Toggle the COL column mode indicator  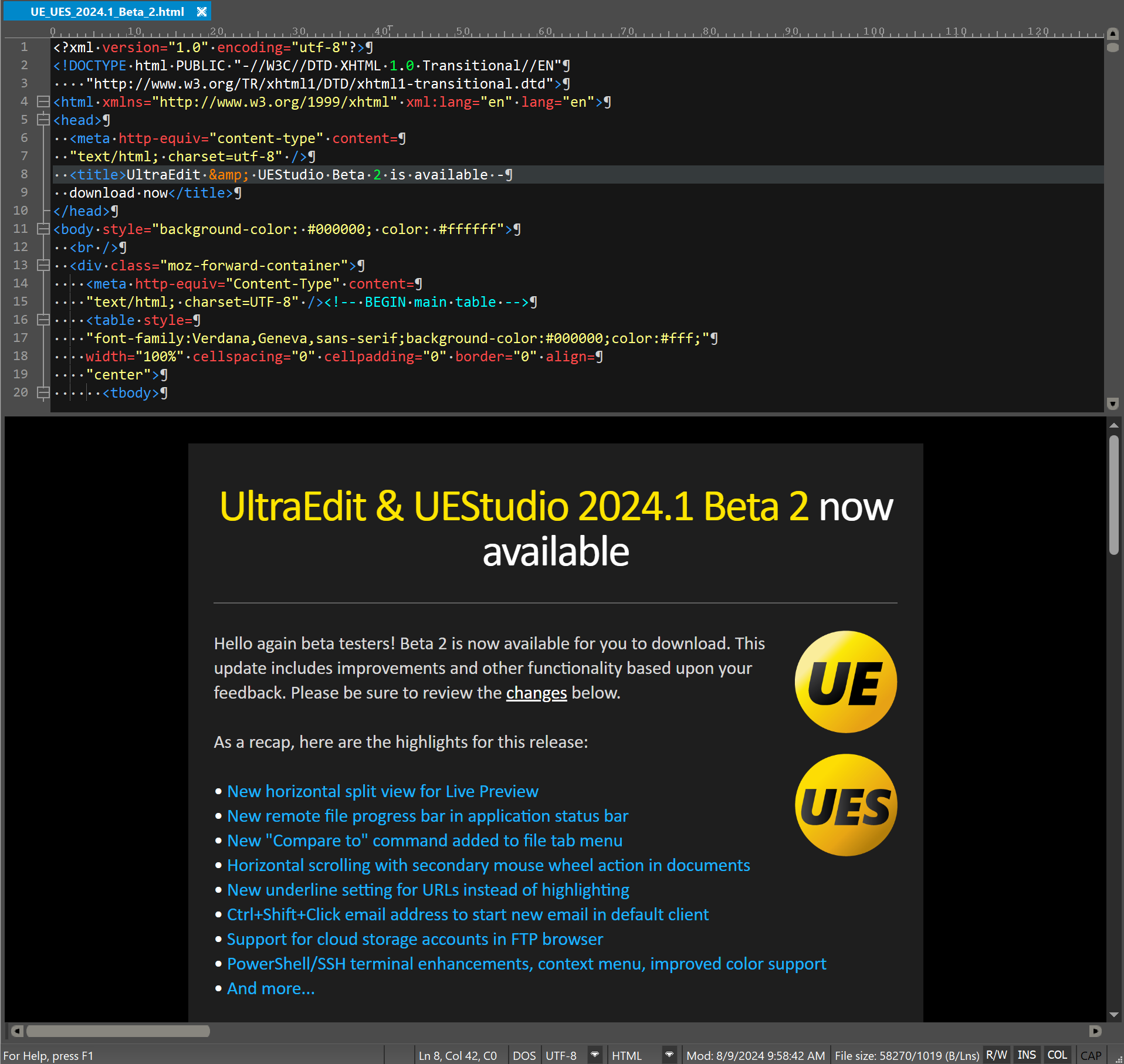pyautogui.click(x=1057, y=1055)
